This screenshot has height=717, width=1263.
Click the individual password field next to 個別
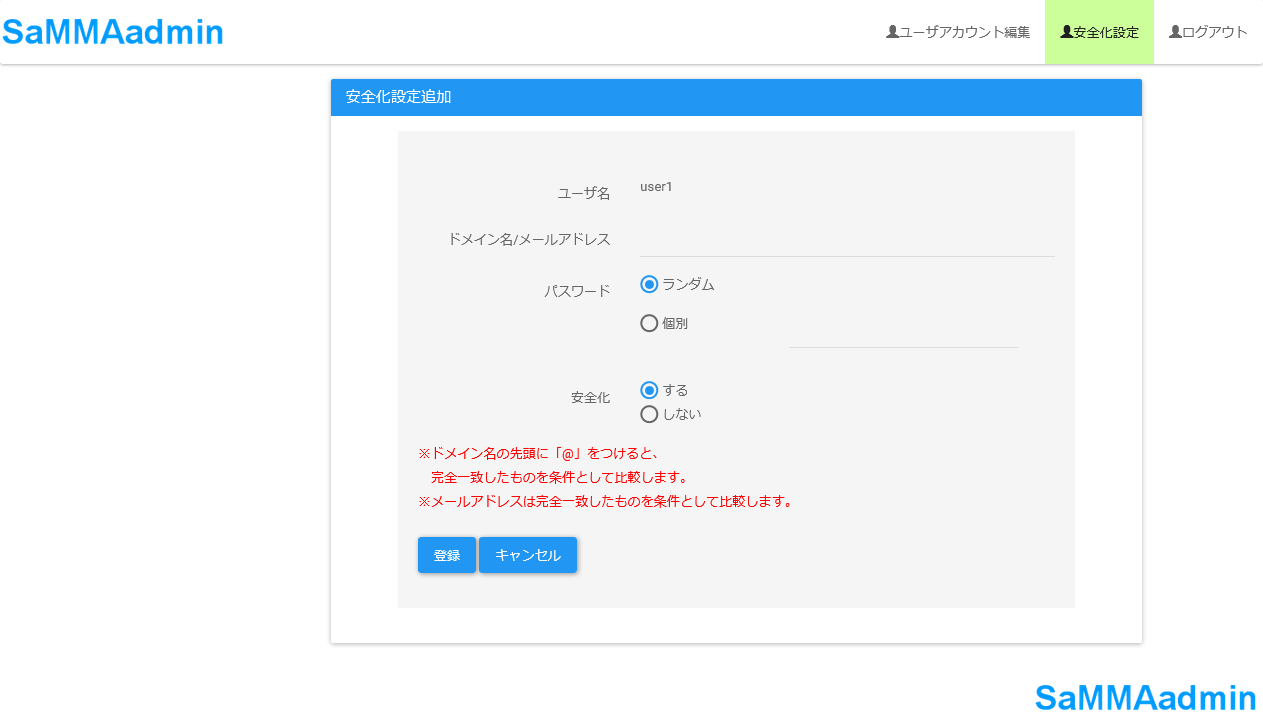point(903,332)
